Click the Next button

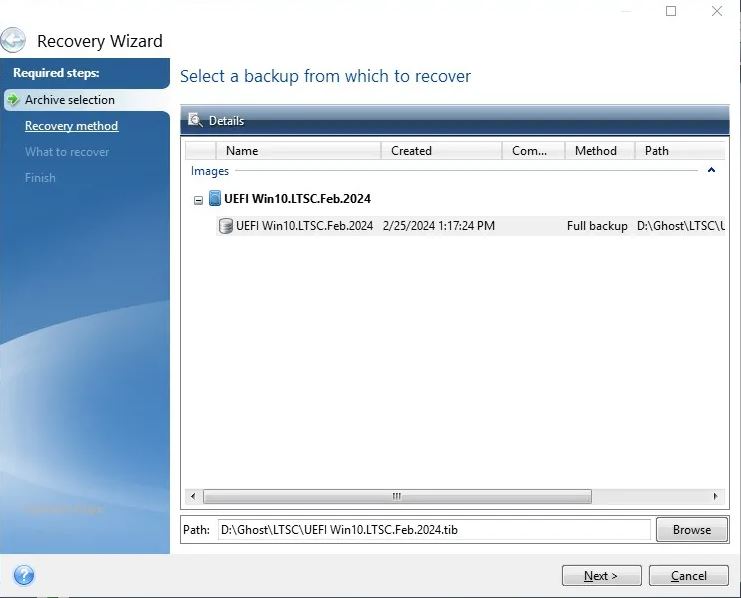(601, 575)
